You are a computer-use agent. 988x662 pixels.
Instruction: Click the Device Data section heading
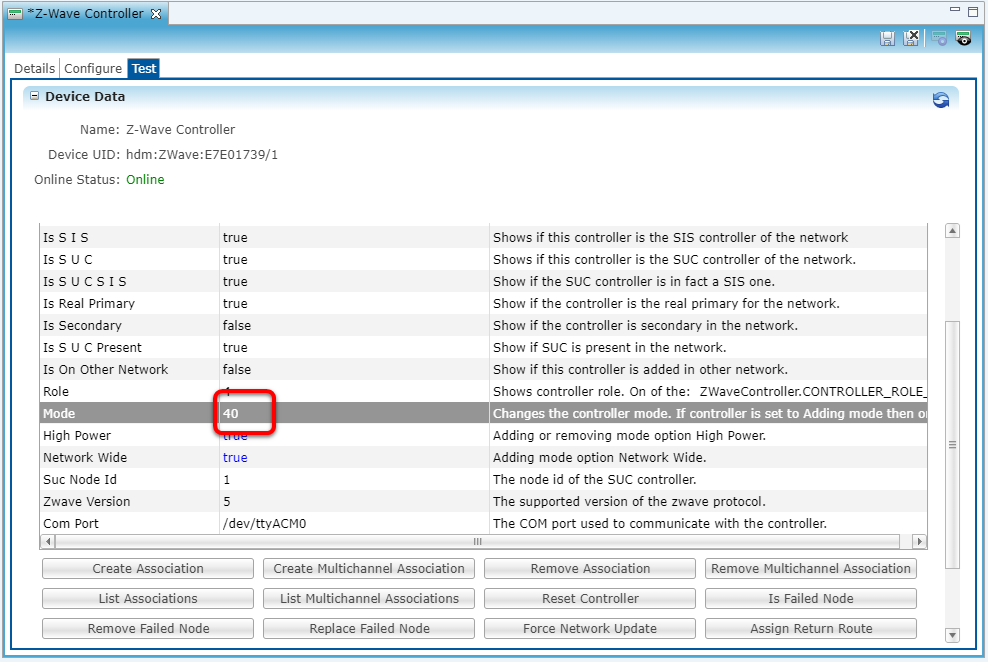[85, 96]
